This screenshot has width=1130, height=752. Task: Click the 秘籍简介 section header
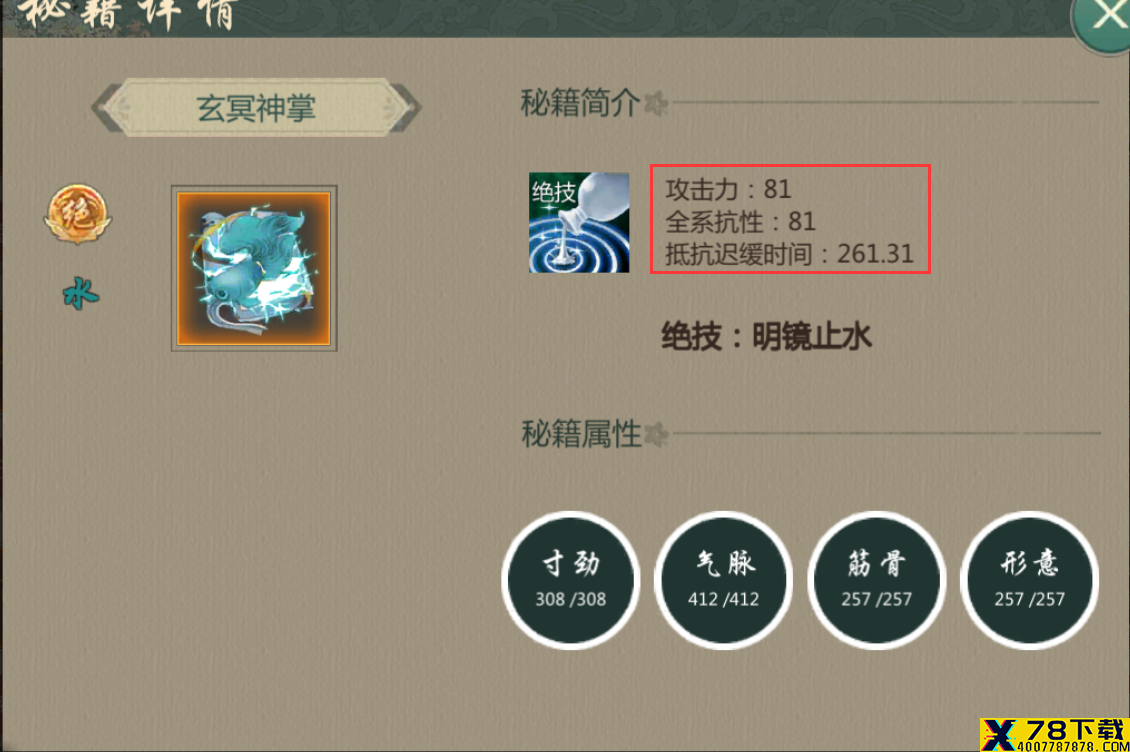point(580,103)
